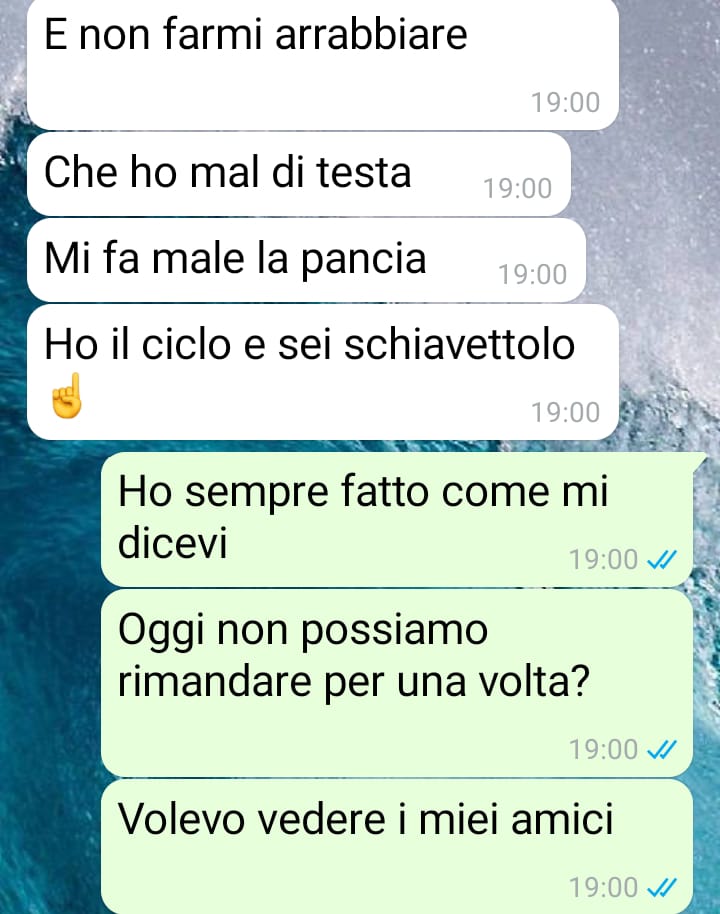Viewport: 720px width, 914px height.
Task: Tap the word "schiavettolo" in the received message
Action: coord(459,343)
